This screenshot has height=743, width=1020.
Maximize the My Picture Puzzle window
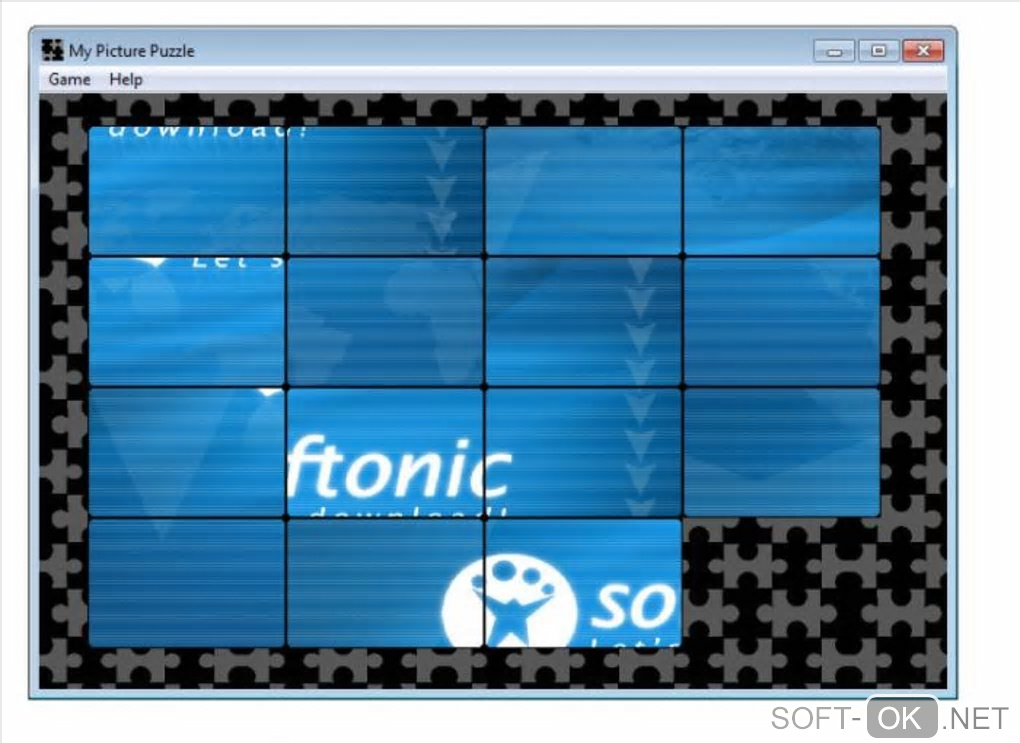(x=879, y=51)
